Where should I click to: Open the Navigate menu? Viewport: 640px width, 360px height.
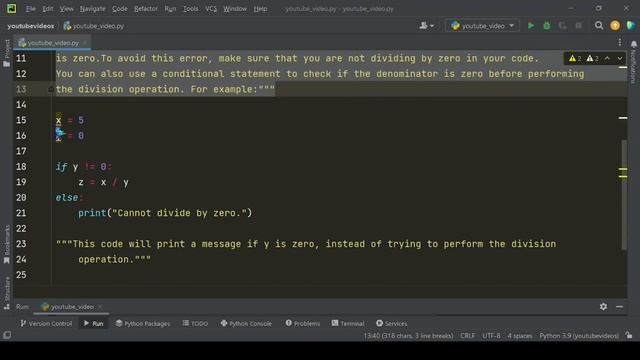93,9
